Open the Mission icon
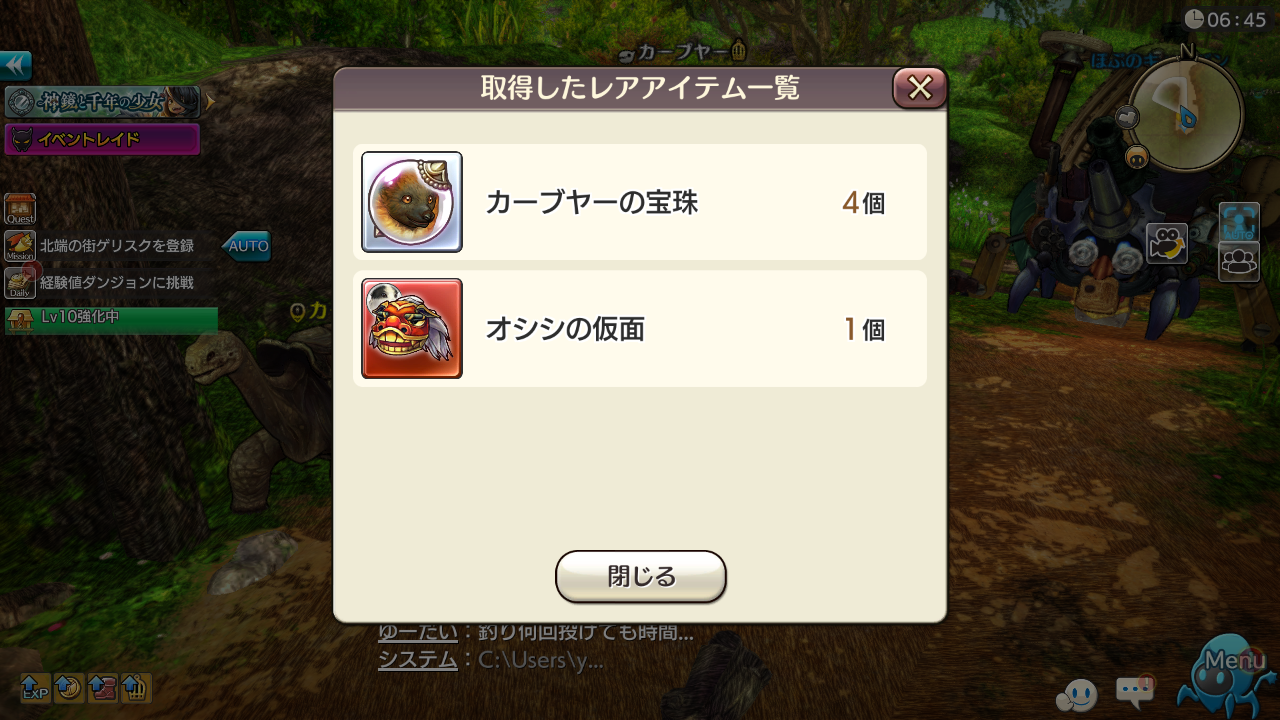Image resolution: width=1280 pixels, height=720 pixels. click(x=20, y=246)
